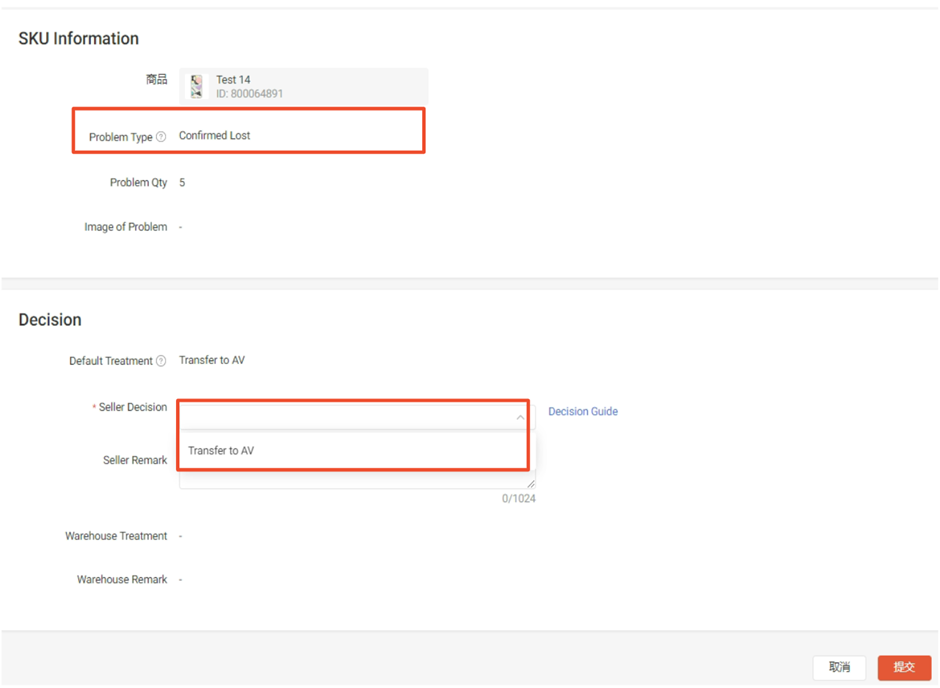
Task: Click the Test 14 product name
Action: point(233,80)
